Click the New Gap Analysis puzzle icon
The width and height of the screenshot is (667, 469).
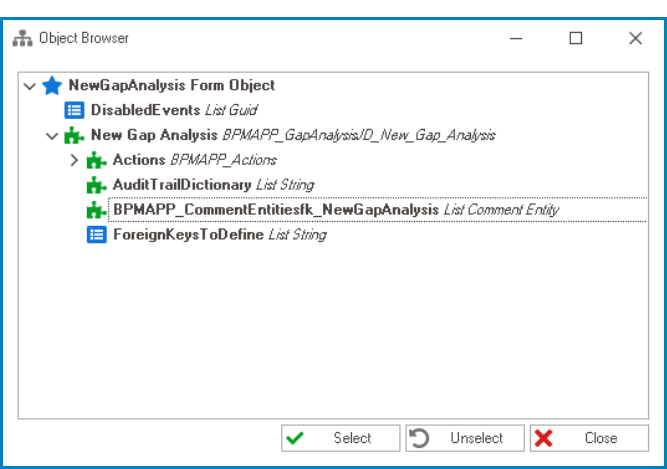click(74, 136)
